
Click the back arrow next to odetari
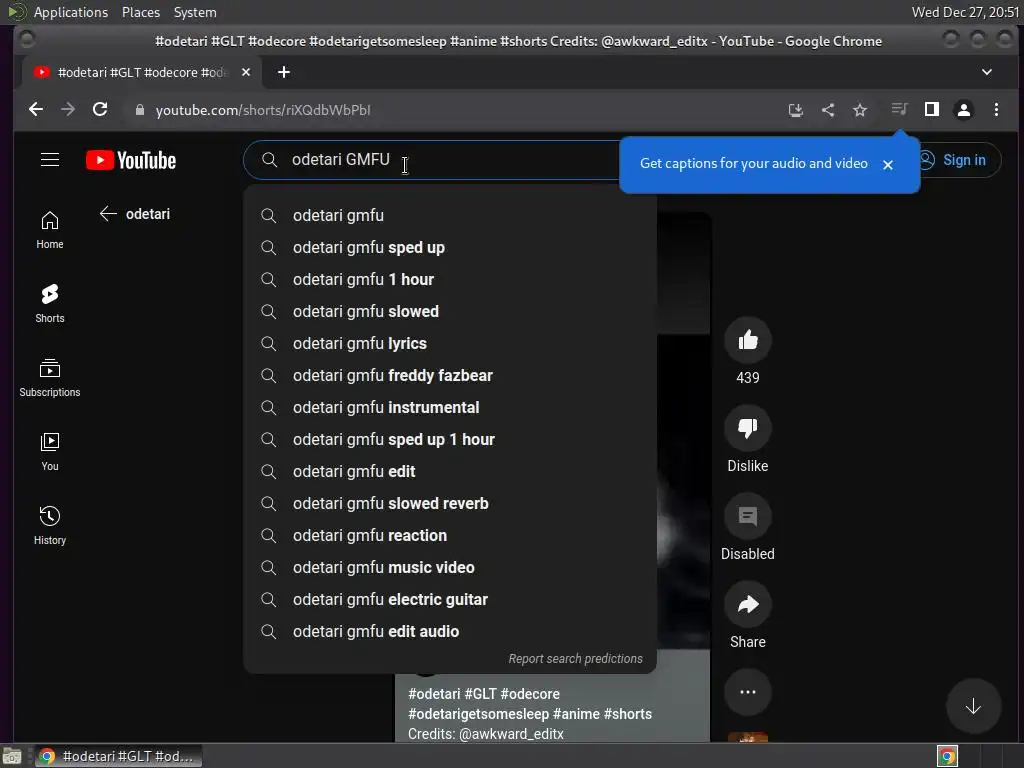click(108, 214)
